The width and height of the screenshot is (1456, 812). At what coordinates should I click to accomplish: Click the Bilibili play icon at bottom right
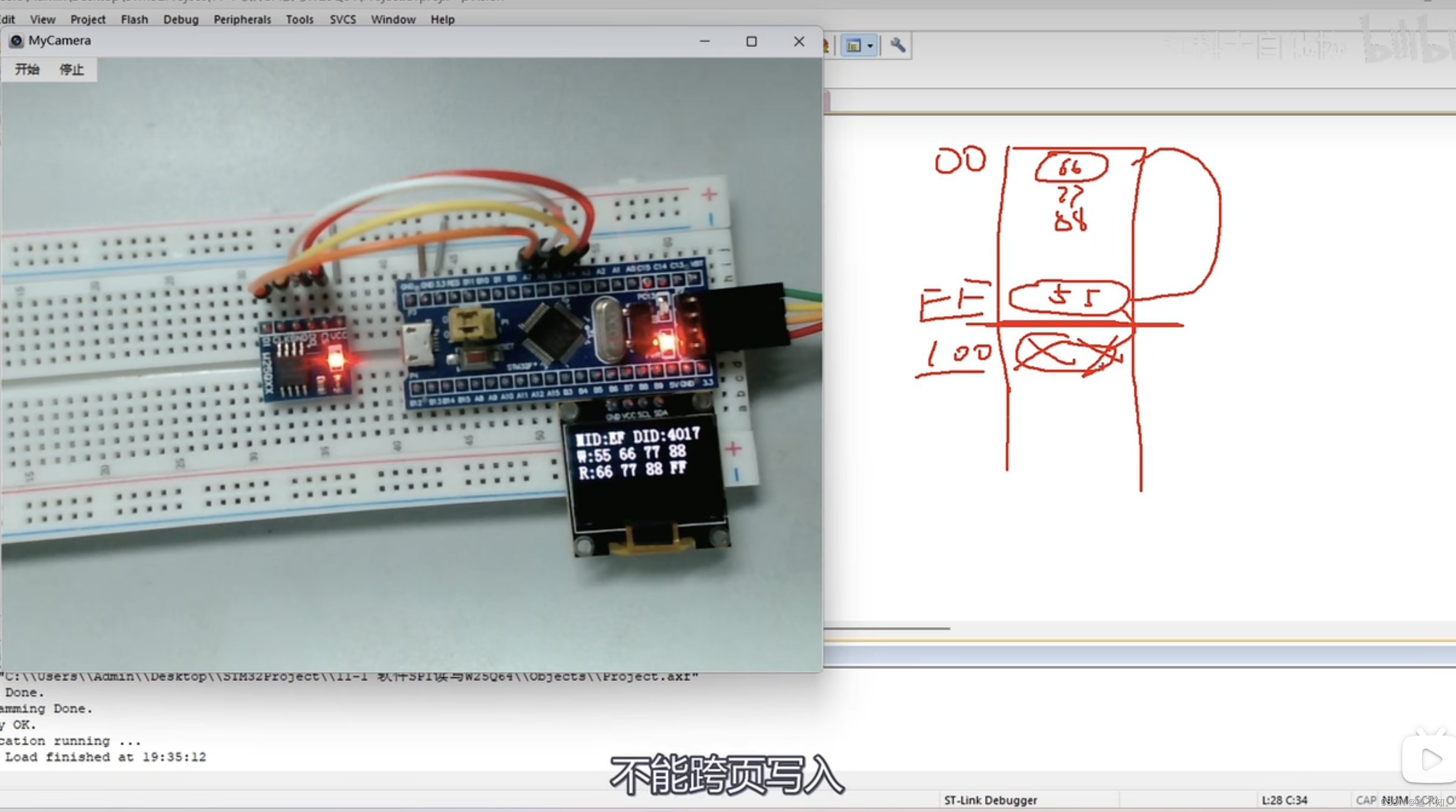(1430, 759)
